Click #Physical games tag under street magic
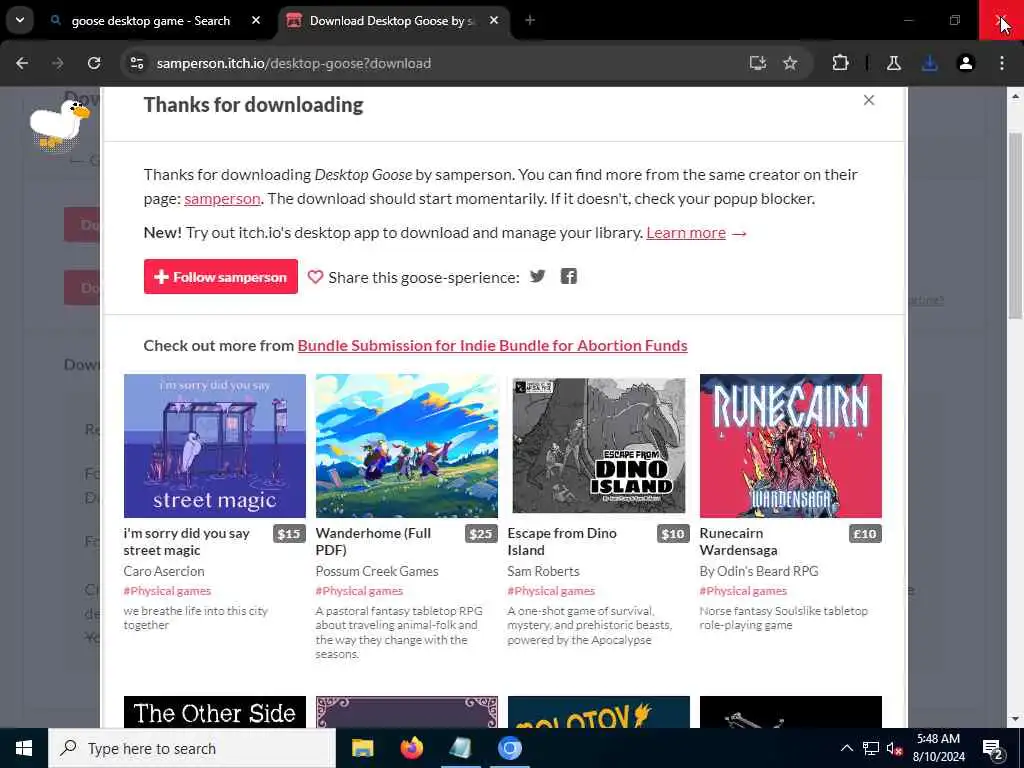 [x=167, y=591]
